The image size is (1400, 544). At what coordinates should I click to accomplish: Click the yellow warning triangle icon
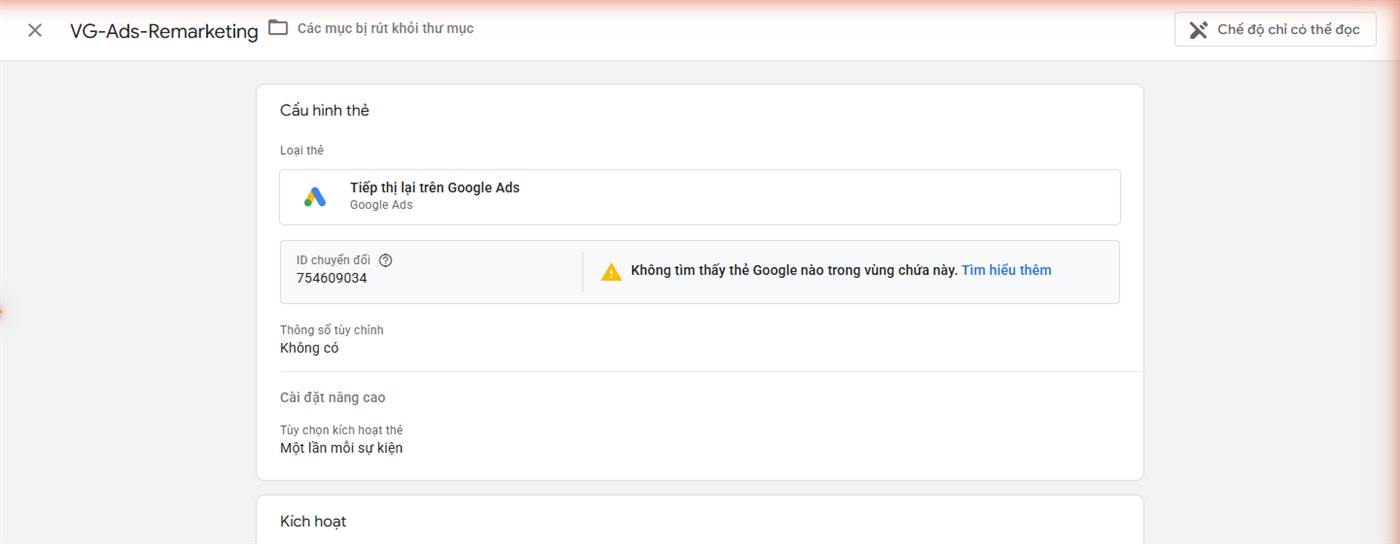pos(611,271)
